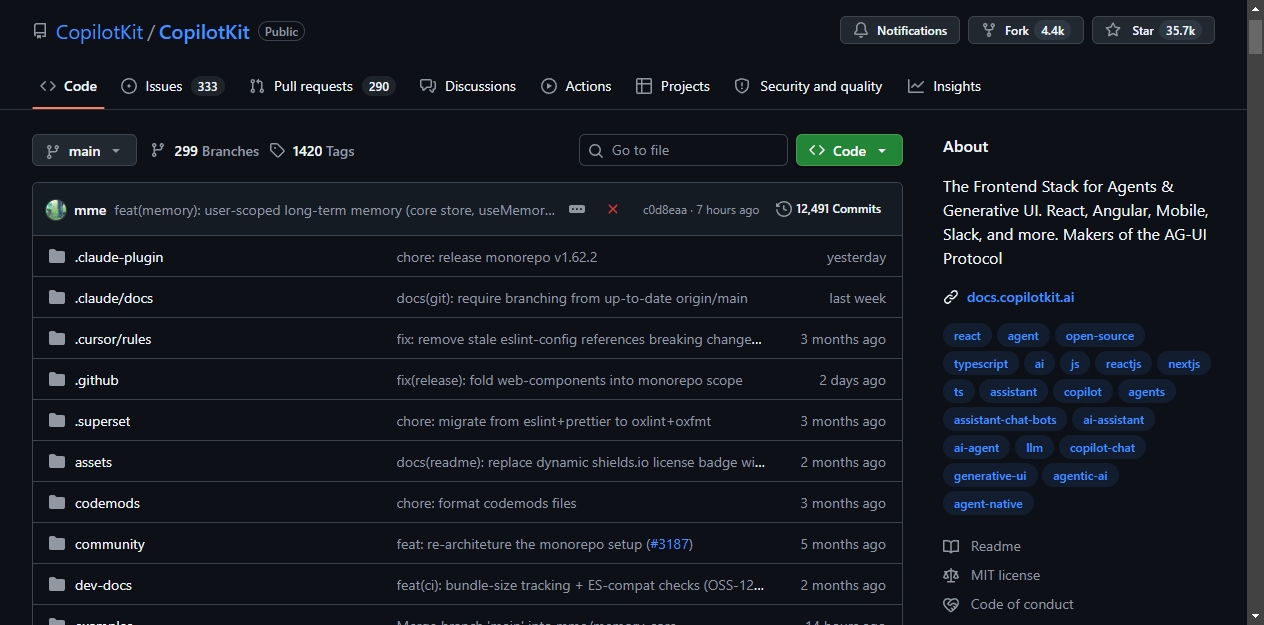Open the main branch selector dropdown
The height and width of the screenshot is (625, 1264).
(x=84, y=150)
